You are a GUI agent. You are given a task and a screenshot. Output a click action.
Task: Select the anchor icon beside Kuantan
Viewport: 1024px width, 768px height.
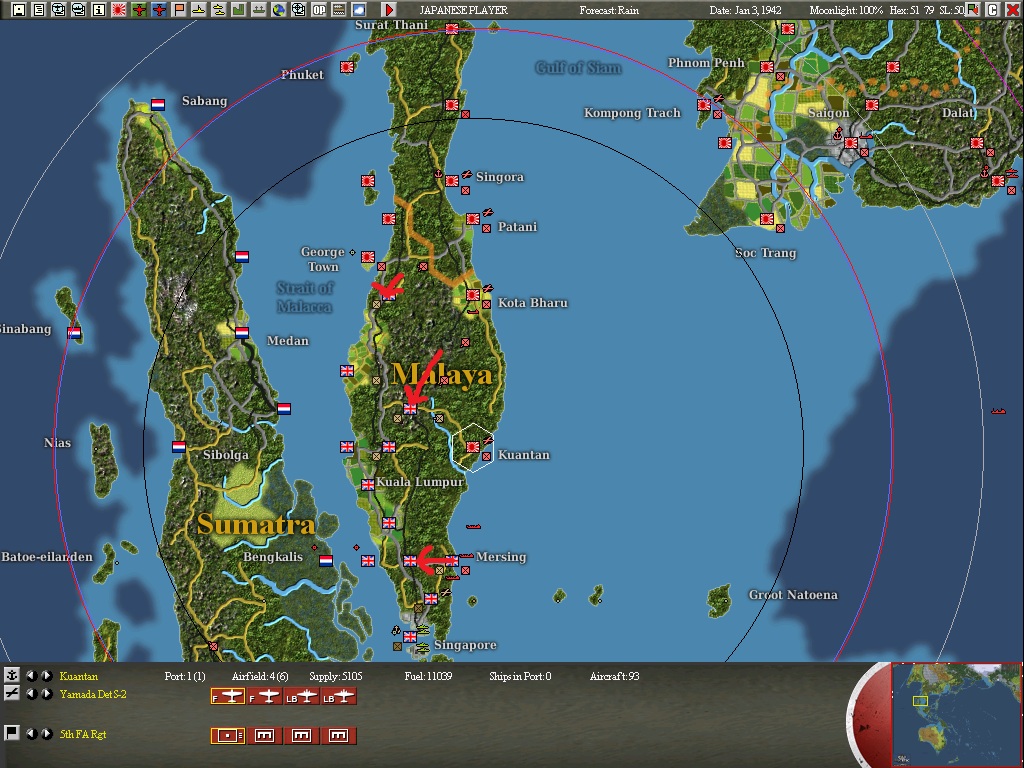click(x=13, y=677)
